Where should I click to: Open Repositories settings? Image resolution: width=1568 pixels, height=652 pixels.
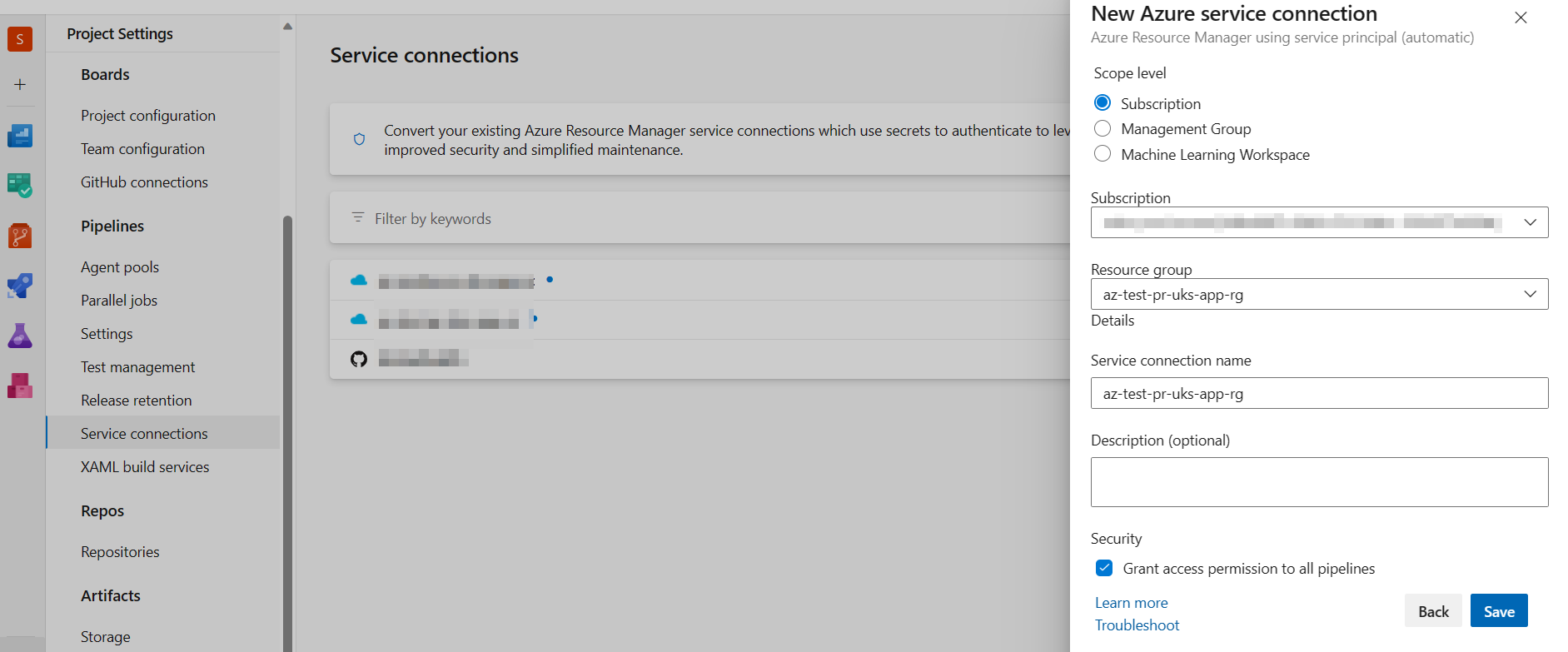120,552
